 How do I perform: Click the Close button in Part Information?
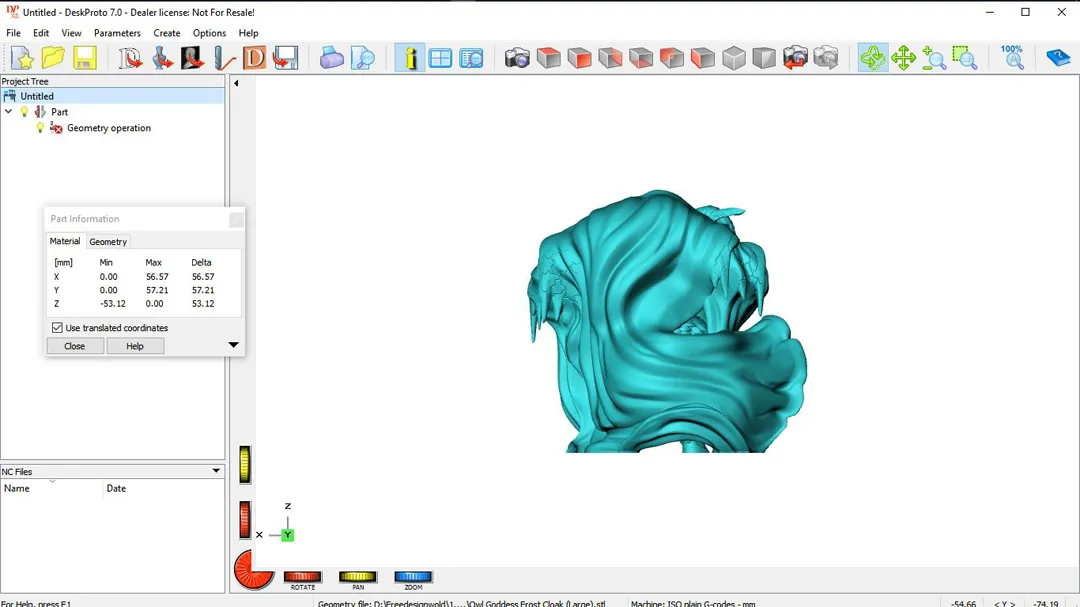coord(74,346)
